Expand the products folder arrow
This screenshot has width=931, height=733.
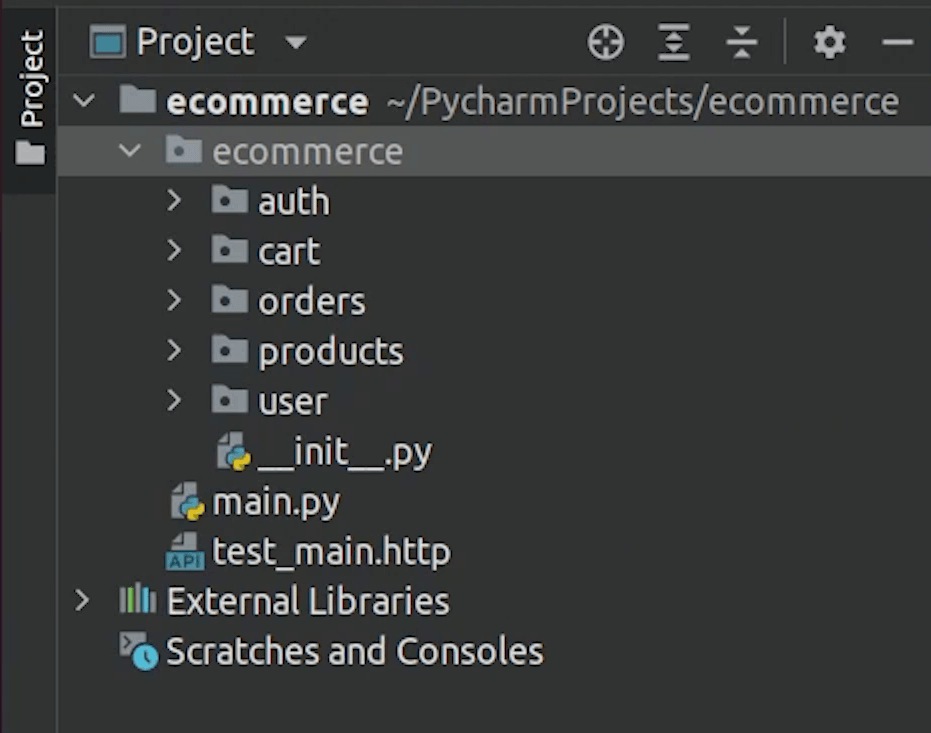pyautogui.click(x=175, y=351)
